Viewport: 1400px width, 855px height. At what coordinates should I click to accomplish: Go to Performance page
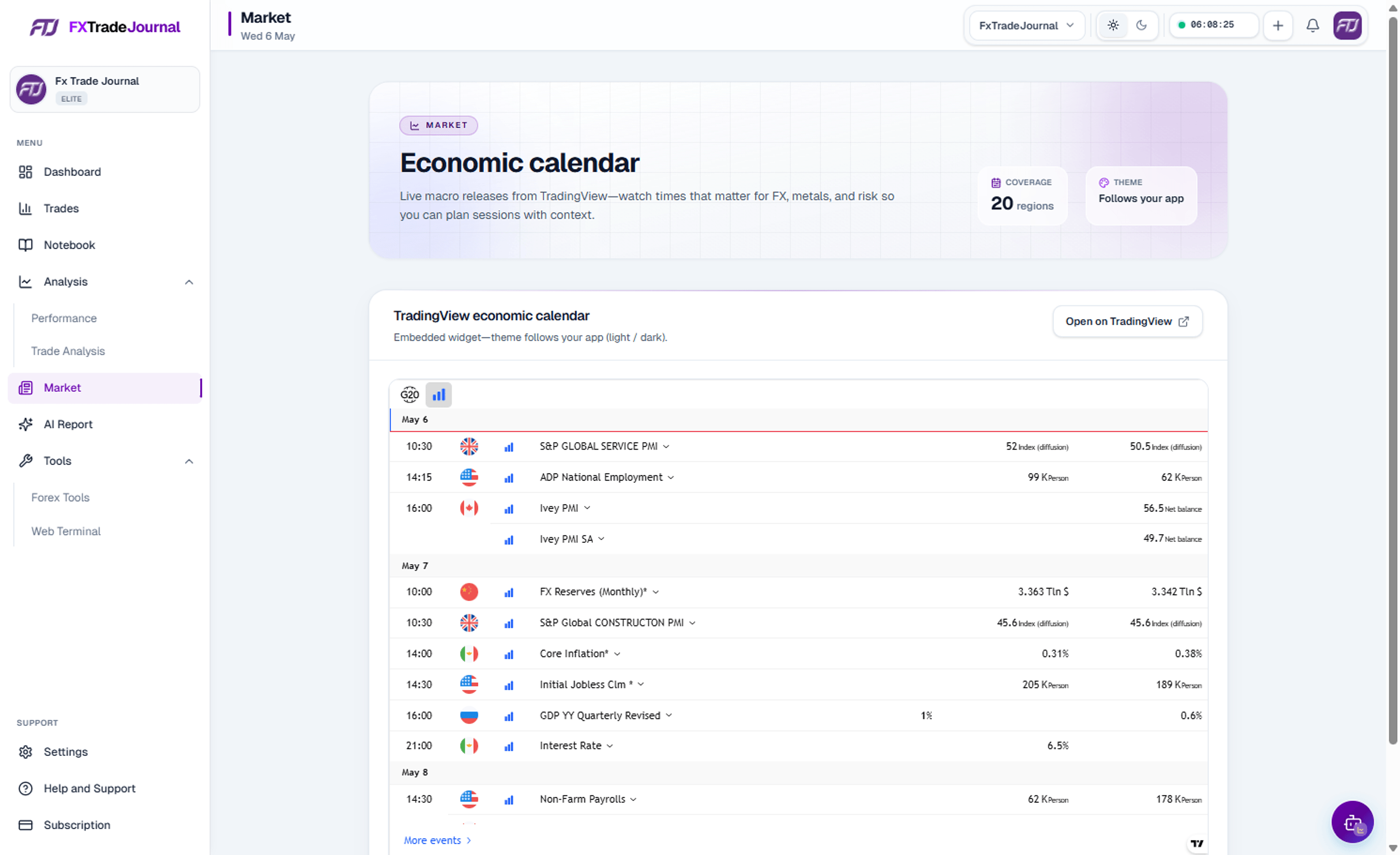(64, 319)
